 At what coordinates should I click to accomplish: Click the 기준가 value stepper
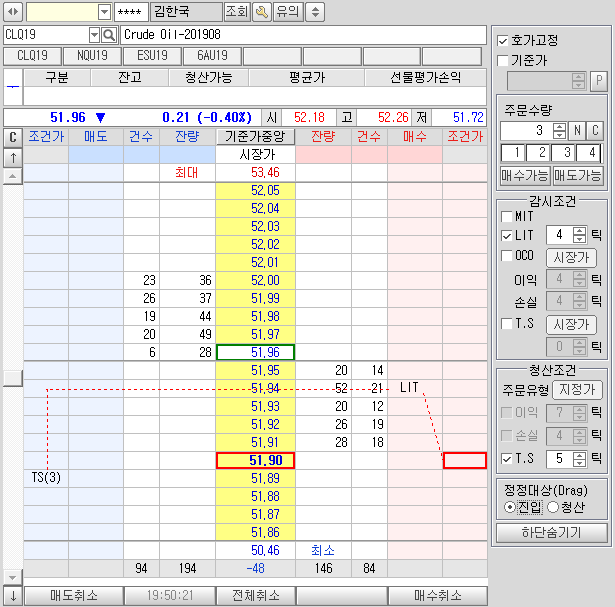pos(578,81)
